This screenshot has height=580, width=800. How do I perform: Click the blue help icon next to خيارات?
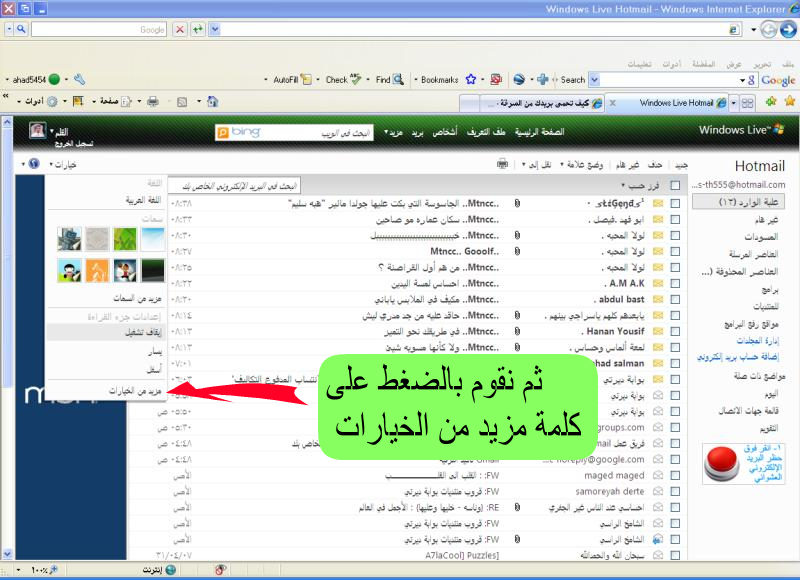click(x=34, y=164)
